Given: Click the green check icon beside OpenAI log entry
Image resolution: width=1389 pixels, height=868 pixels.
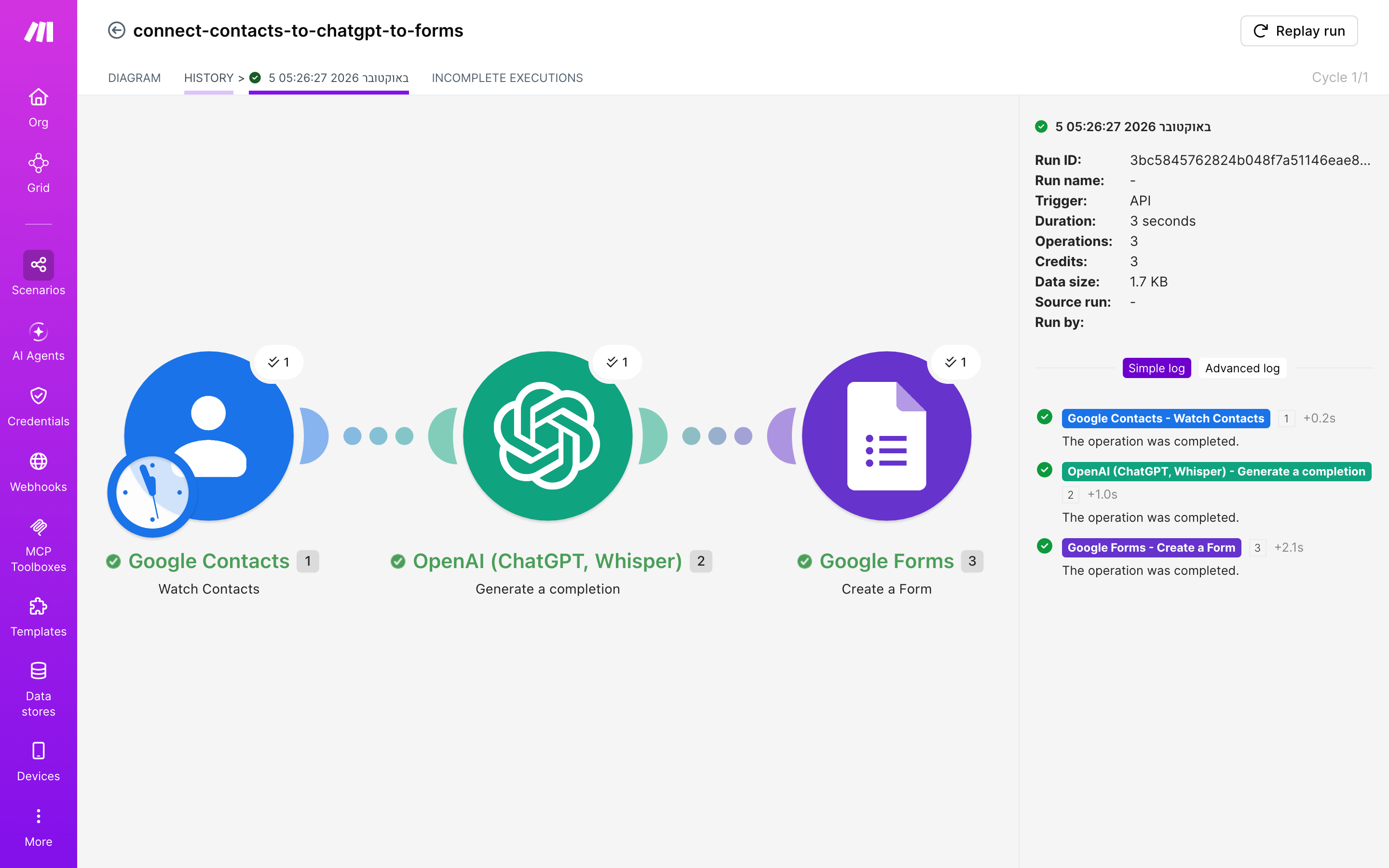Looking at the screenshot, I should tap(1045, 470).
